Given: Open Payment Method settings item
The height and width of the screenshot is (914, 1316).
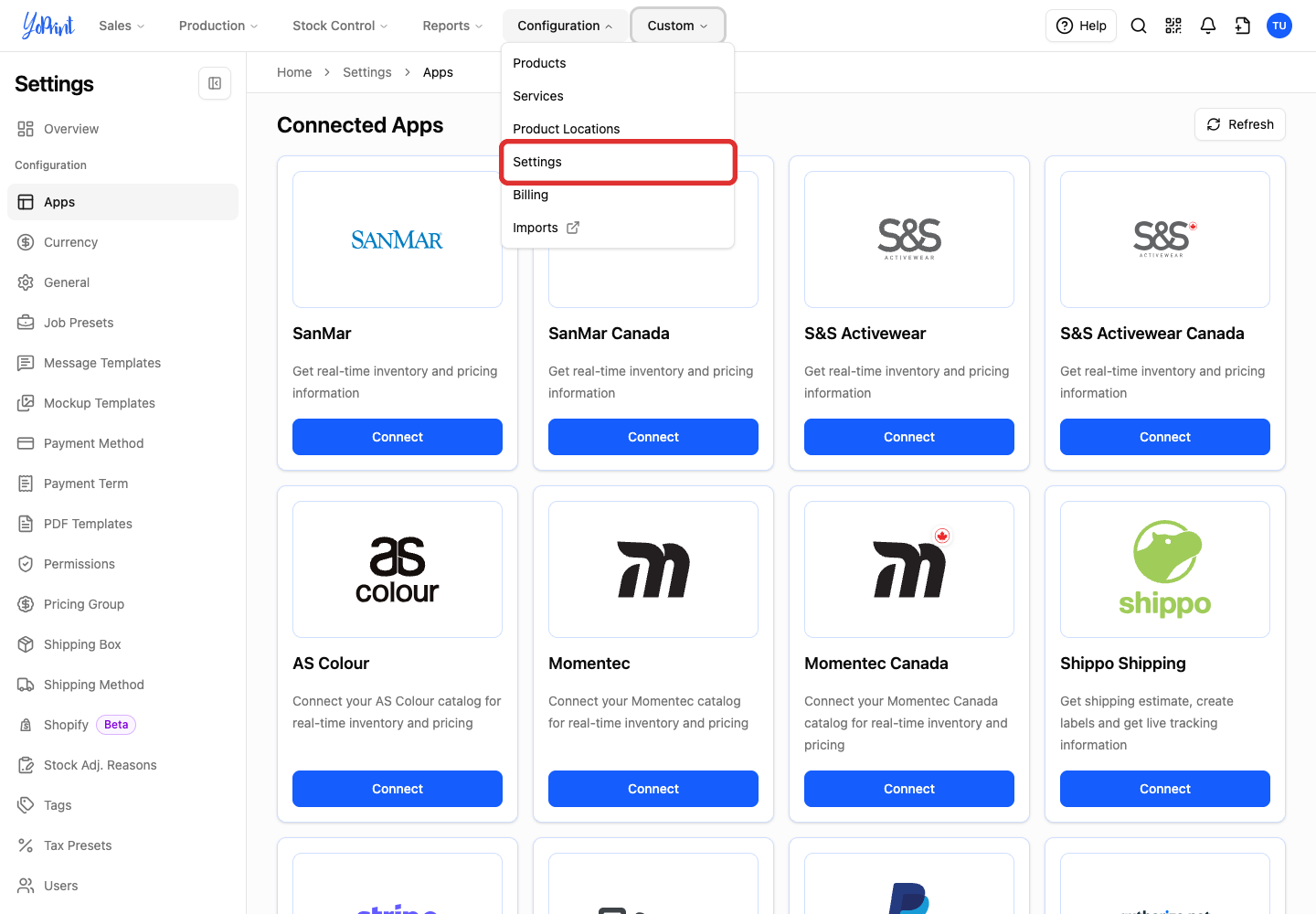Looking at the screenshot, I should coord(122,443).
